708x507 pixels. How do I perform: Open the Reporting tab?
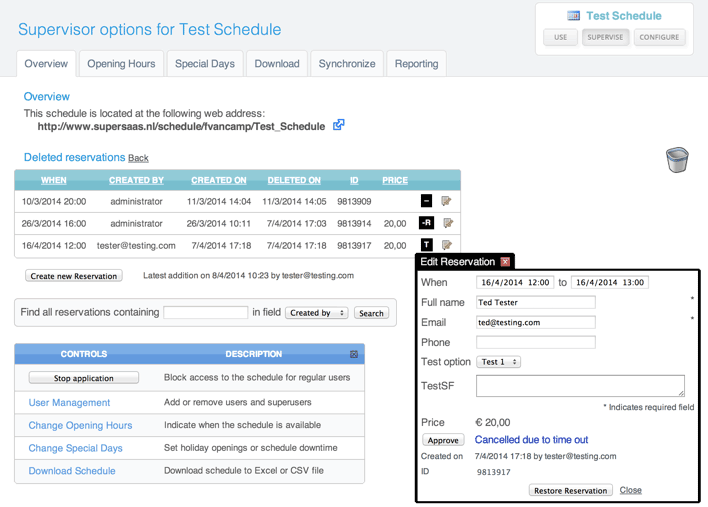[x=416, y=64]
